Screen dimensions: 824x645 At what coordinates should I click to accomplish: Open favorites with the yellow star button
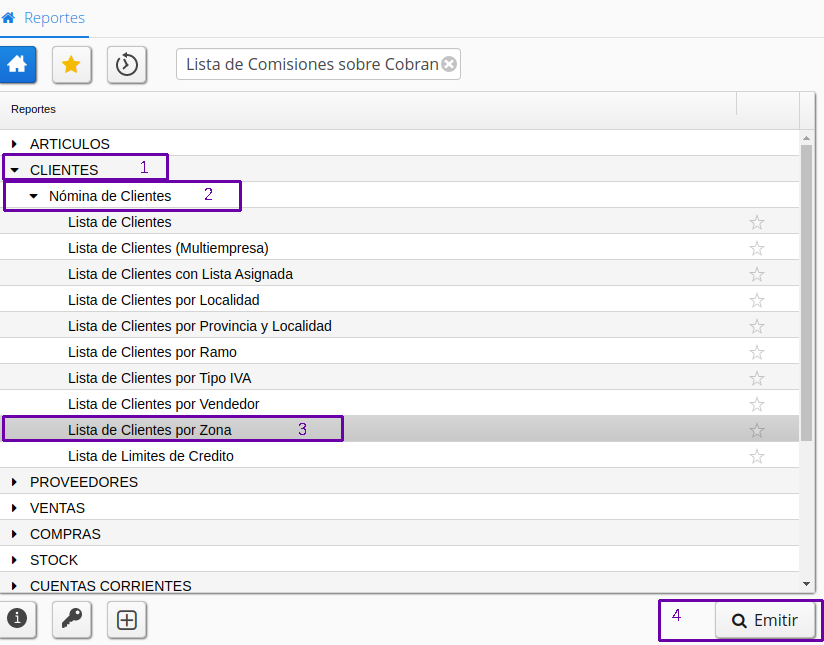pyautogui.click(x=71, y=65)
